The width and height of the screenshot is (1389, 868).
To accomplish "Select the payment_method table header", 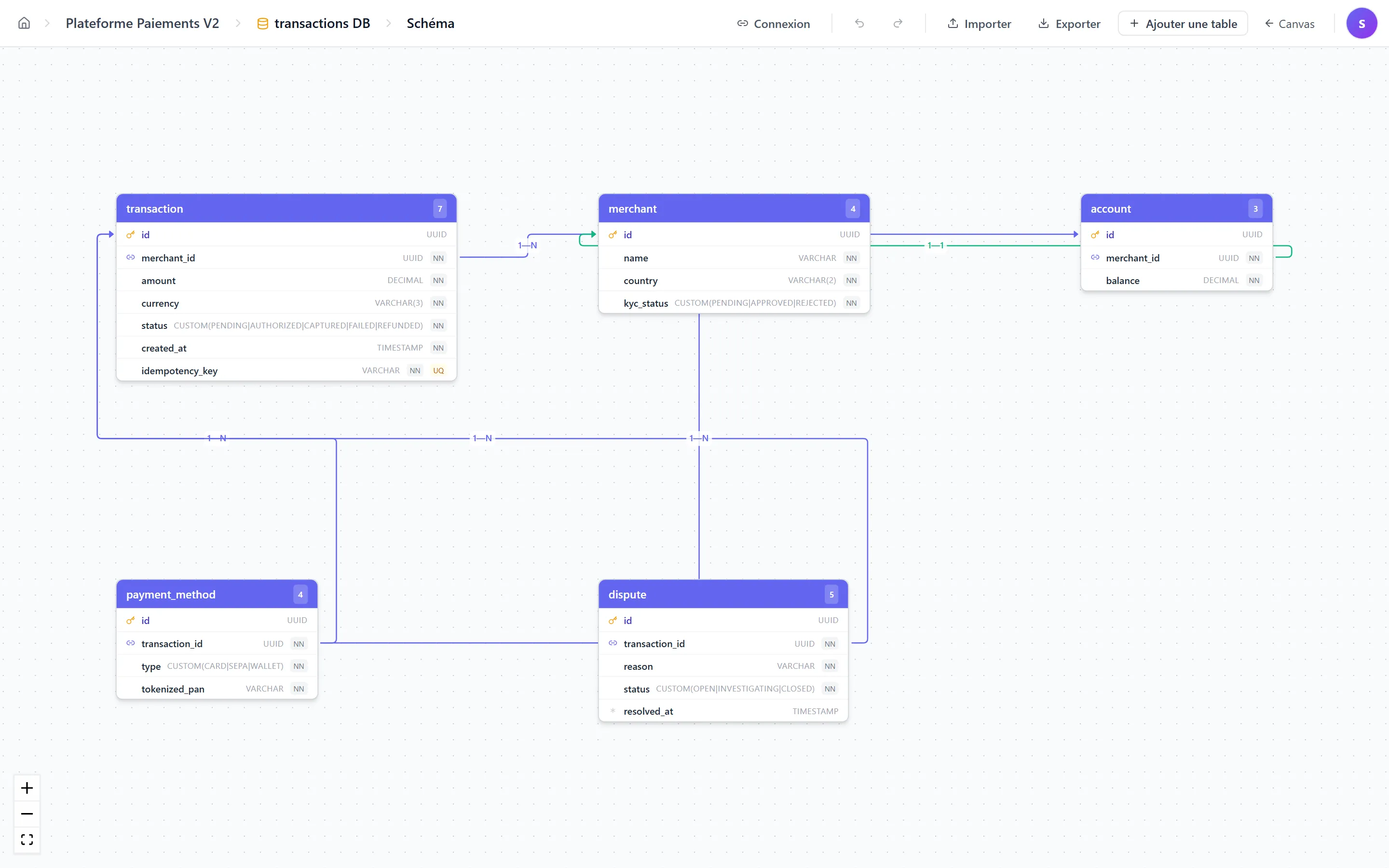I will click(x=217, y=594).
